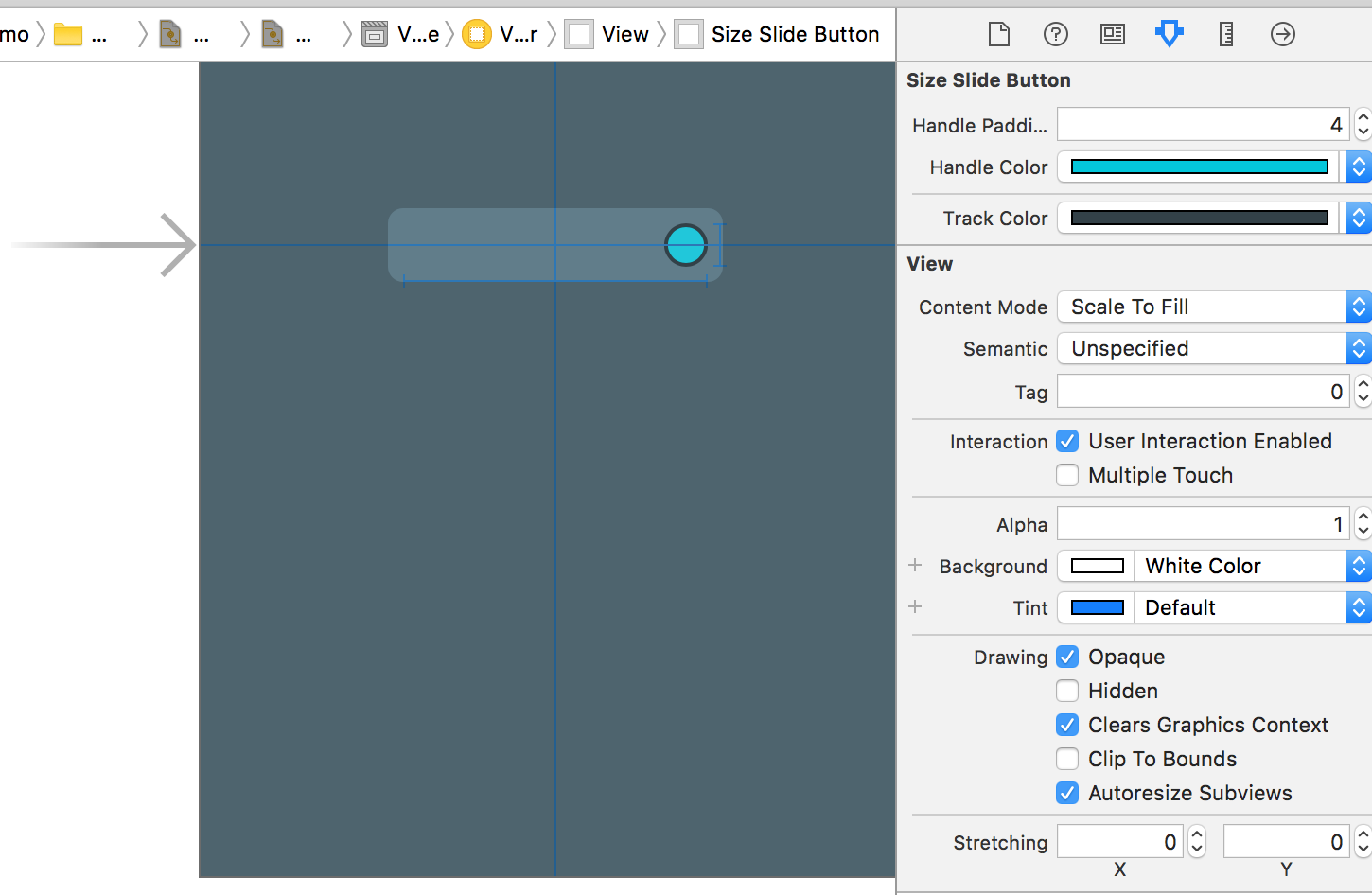Step the Tag value
Screen dimensions: 1372x895
tap(1363, 392)
